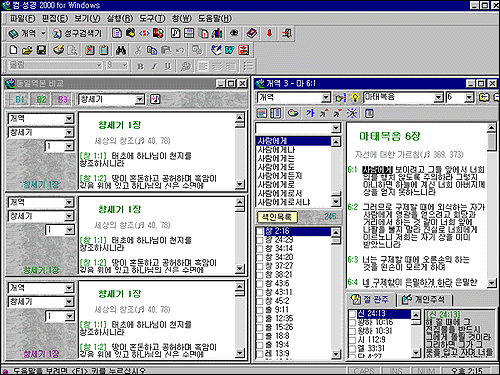Screen dimensions: 500x375
Task: Click the eye icon in top toolbar
Action: tap(234, 33)
